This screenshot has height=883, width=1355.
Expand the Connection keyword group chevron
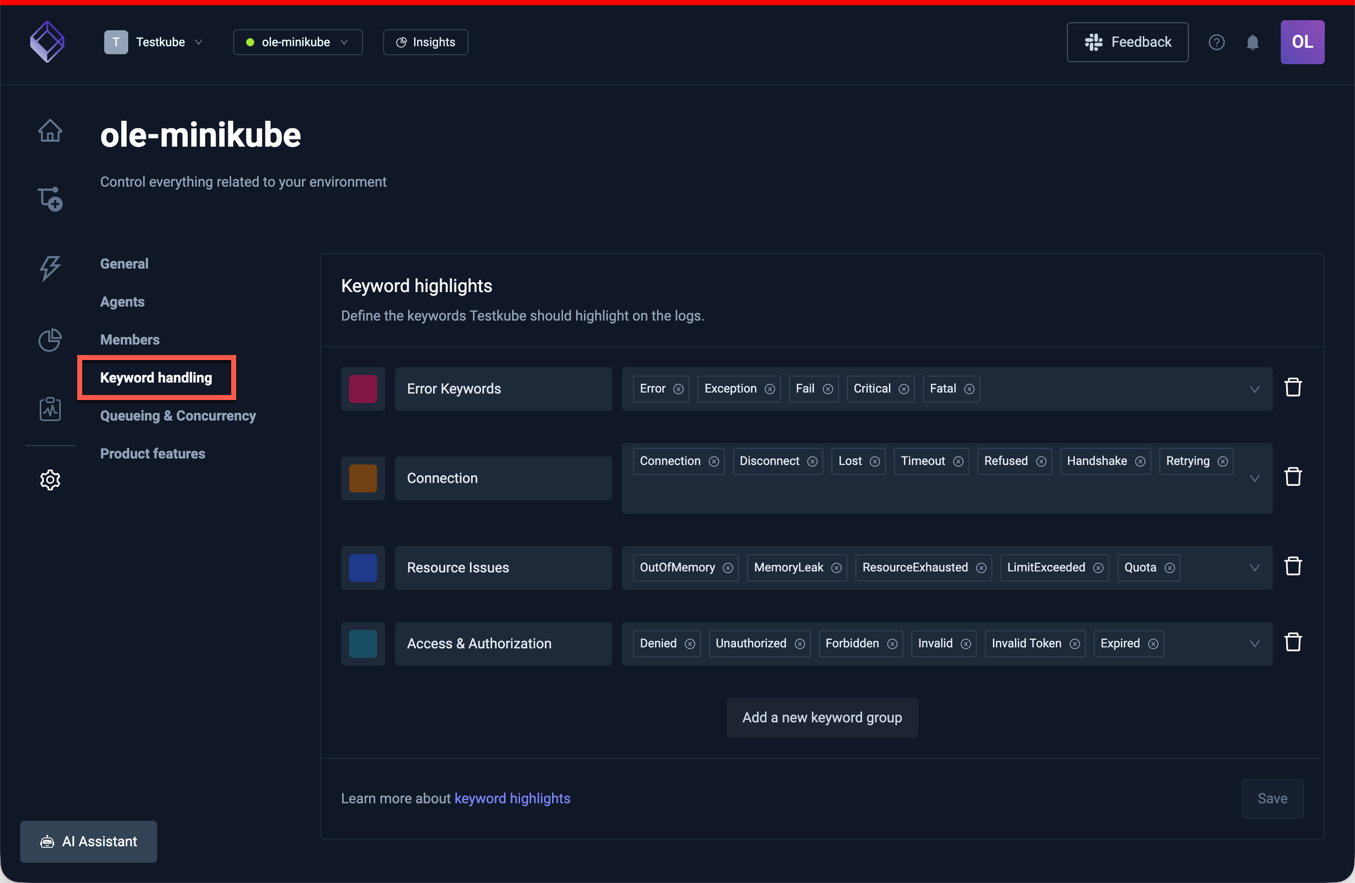click(1254, 477)
